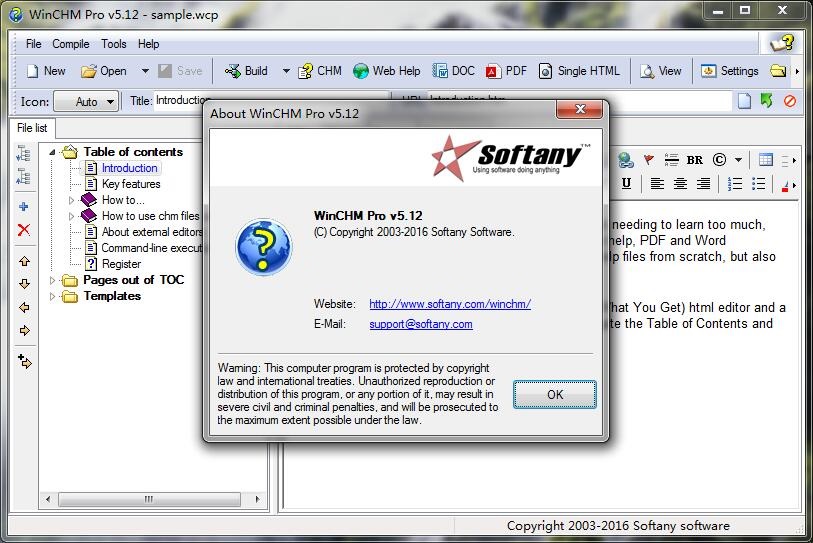The width and height of the screenshot is (813, 543).
Task: Insert horizontal rule icon in editor toolbar
Action: 671,160
